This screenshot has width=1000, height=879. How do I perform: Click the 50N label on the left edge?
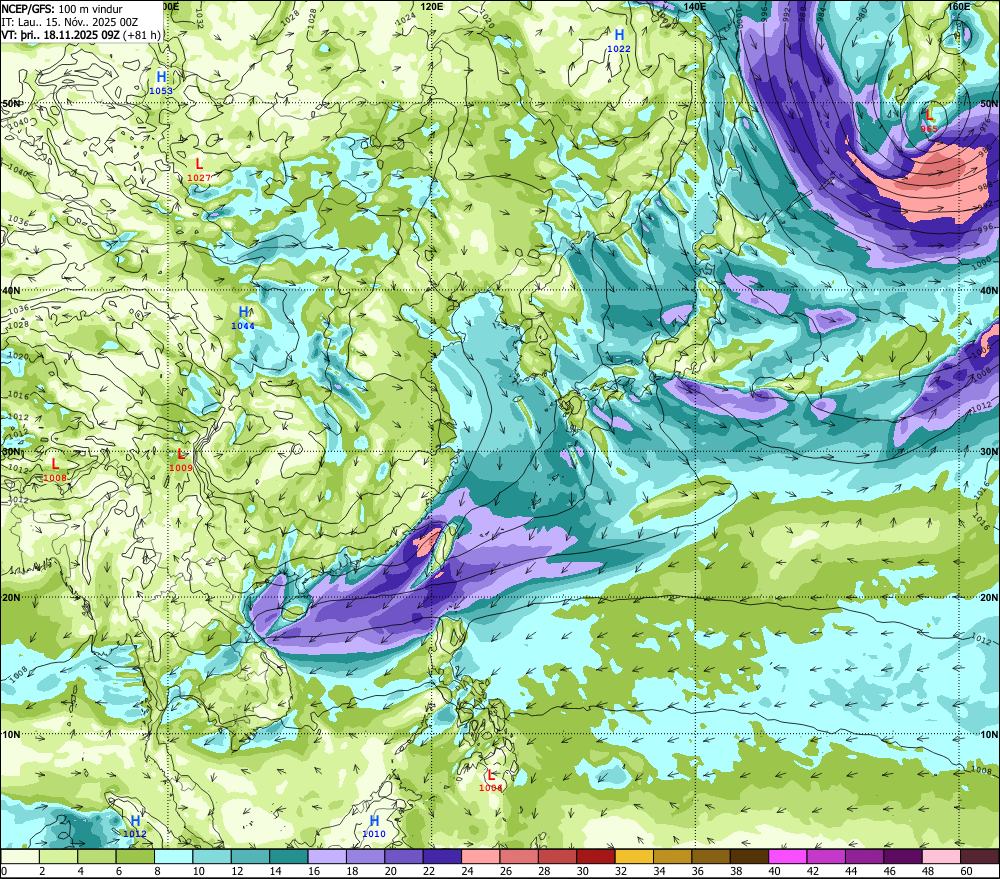point(11,103)
